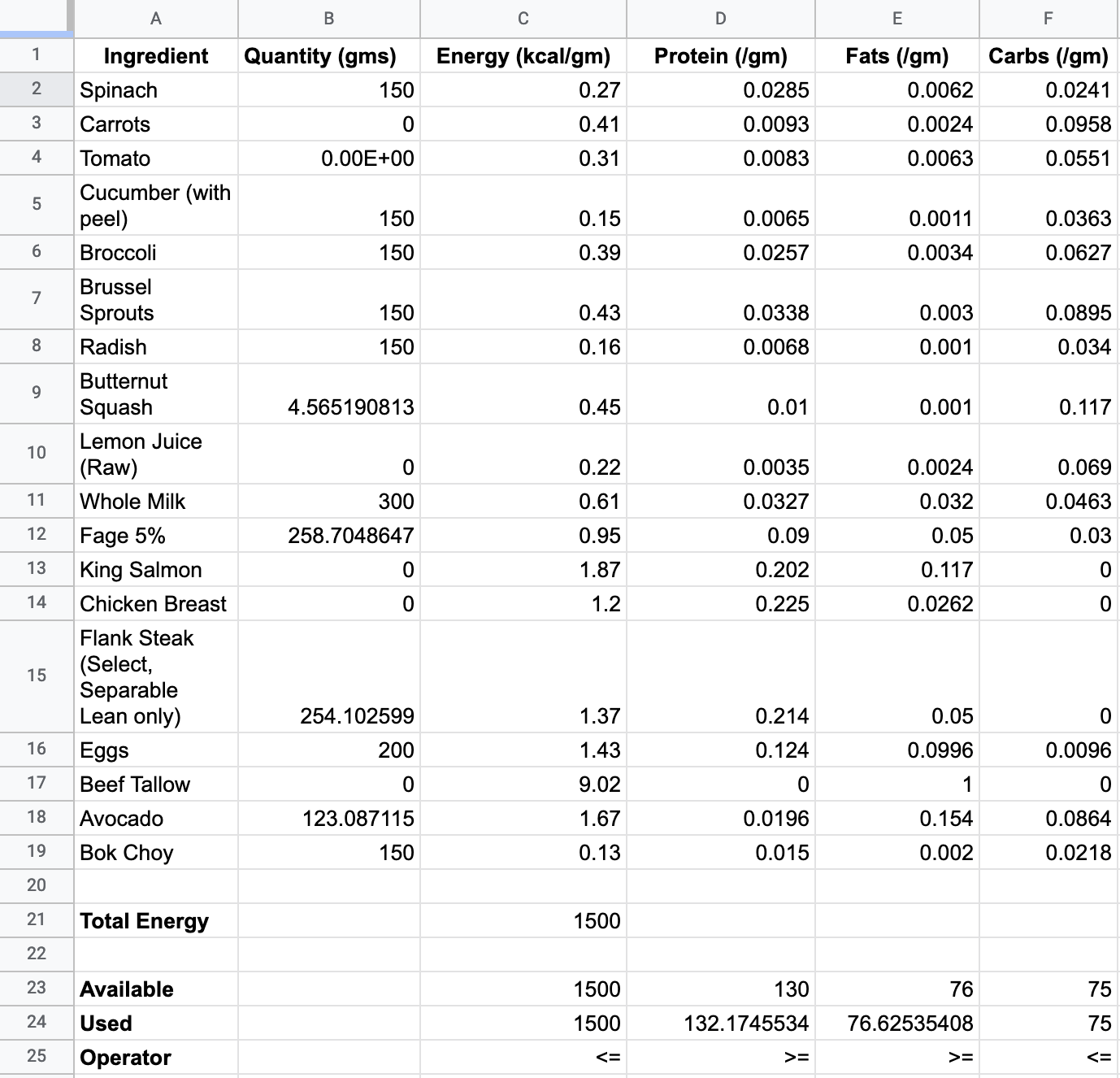Select the Fage 5% cell
This screenshot has height=1078, width=1120.
pyautogui.click(x=156, y=535)
